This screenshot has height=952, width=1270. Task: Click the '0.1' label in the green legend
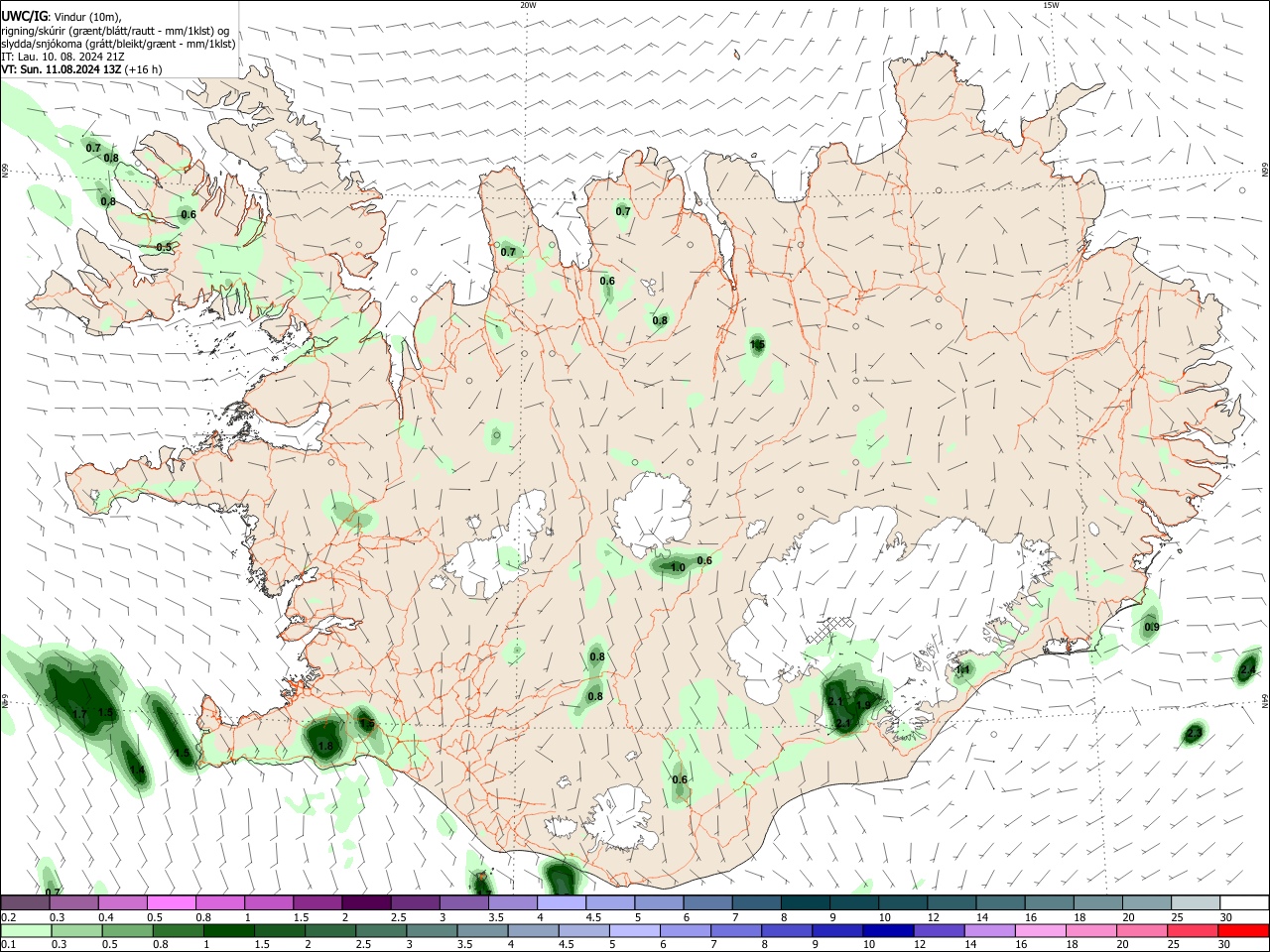[8, 945]
